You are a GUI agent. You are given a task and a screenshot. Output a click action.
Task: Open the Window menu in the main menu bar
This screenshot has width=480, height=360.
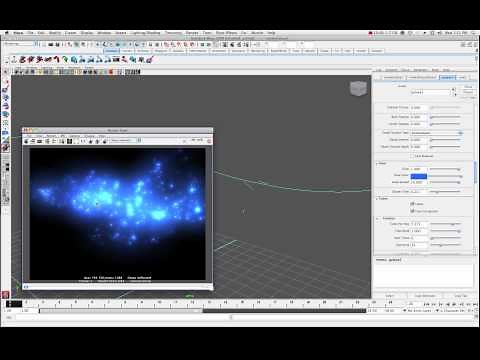coord(104,33)
